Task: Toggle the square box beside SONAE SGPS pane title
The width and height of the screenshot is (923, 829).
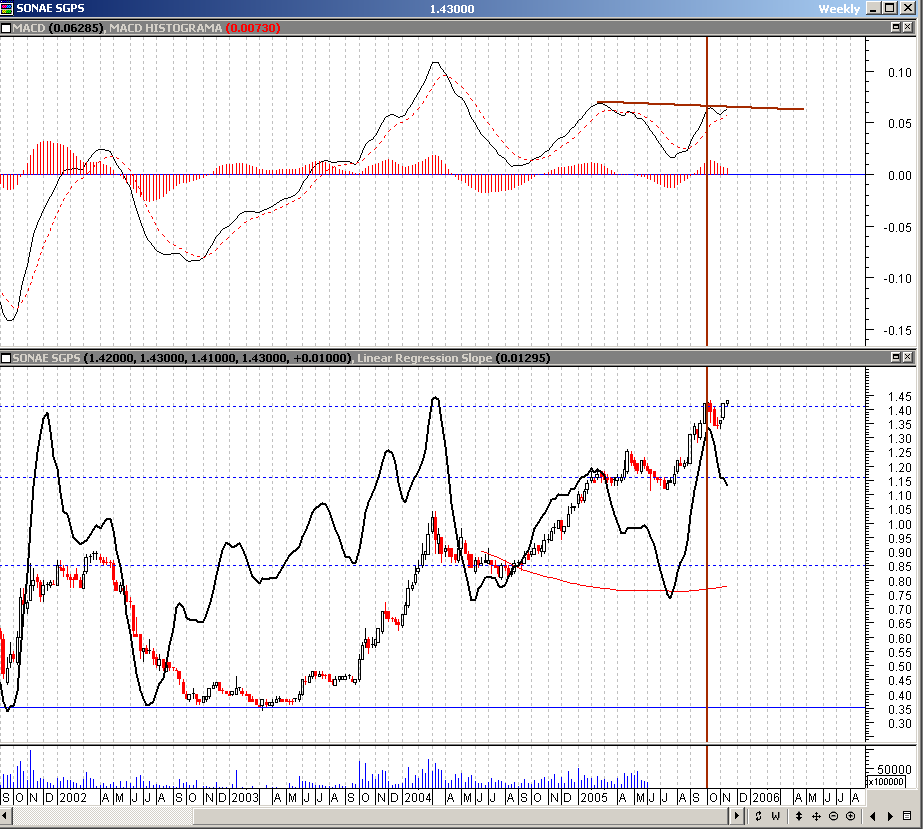Action: [x=6, y=358]
